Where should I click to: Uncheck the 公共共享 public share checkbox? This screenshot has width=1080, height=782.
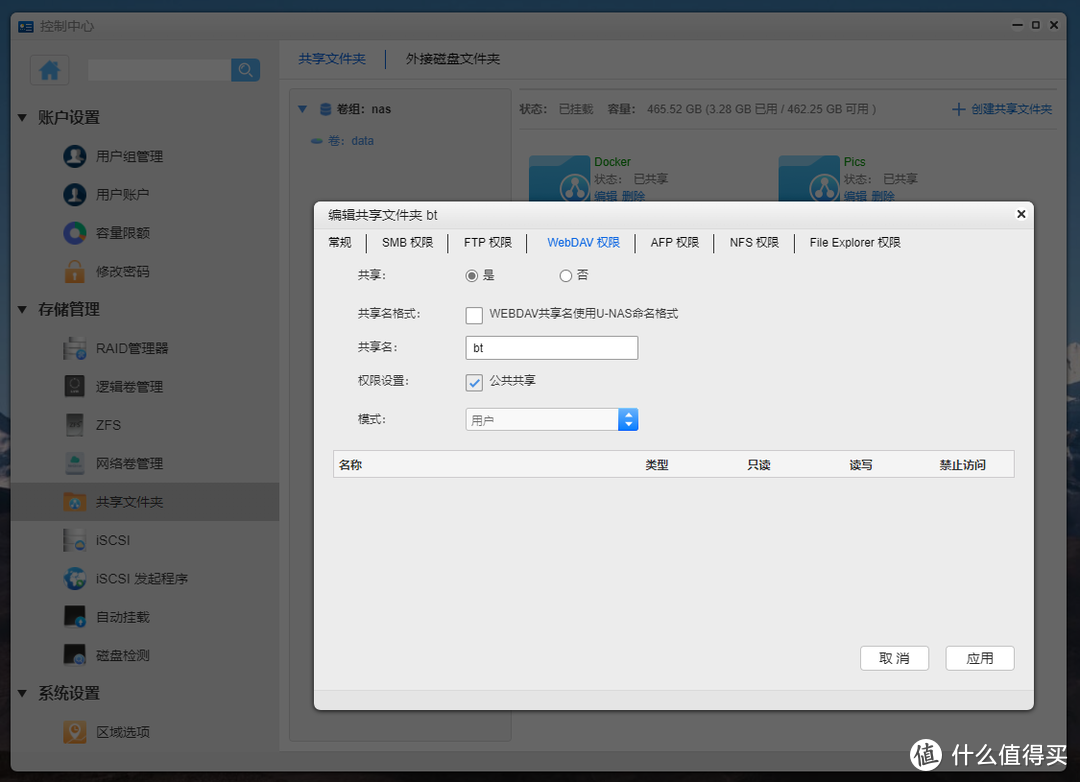click(x=474, y=381)
